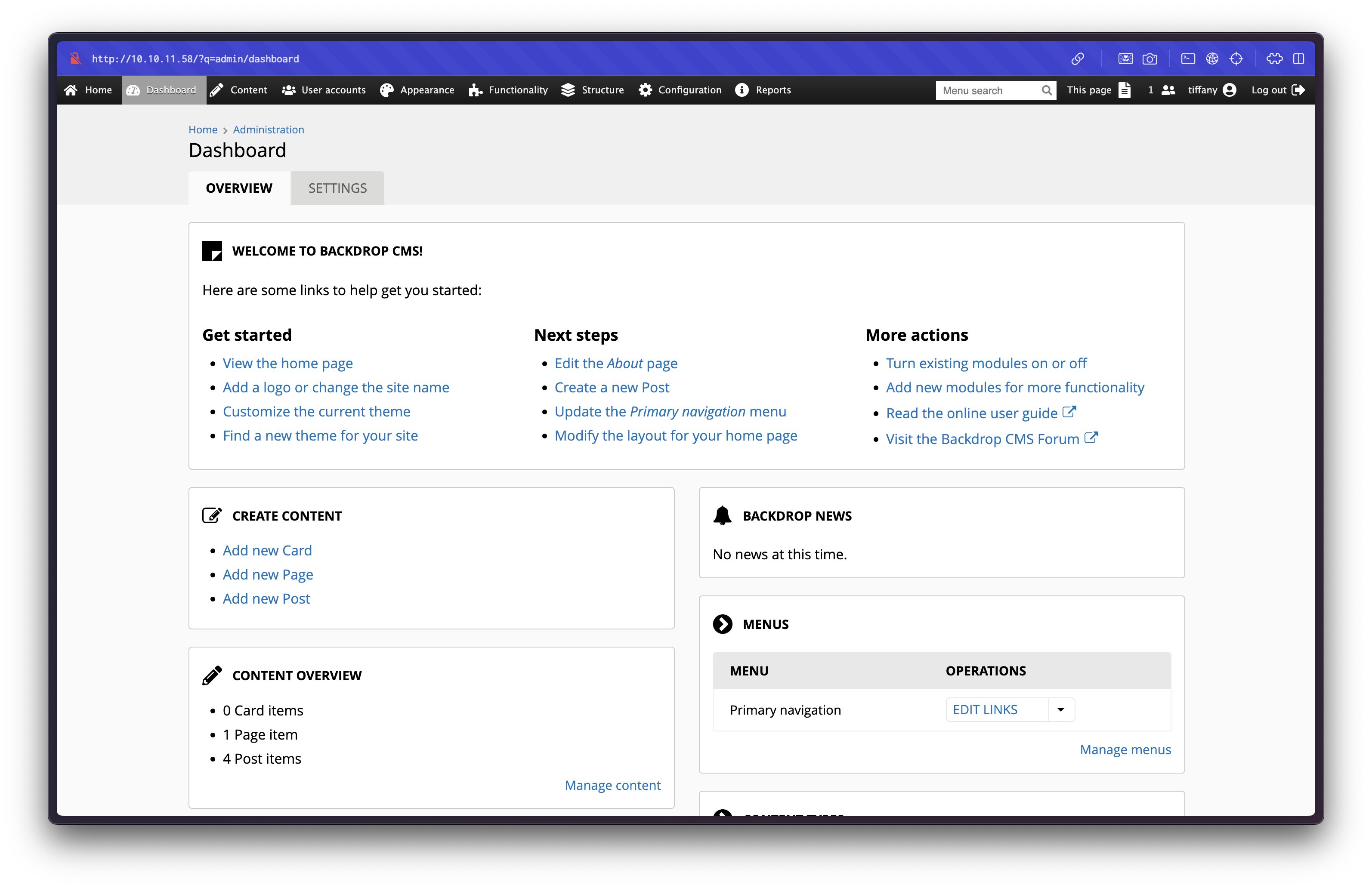Click the link icon in browser toolbar
Image resolution: width=1372 pixels, height=888 pixels.
click(x=1078, y=59)
